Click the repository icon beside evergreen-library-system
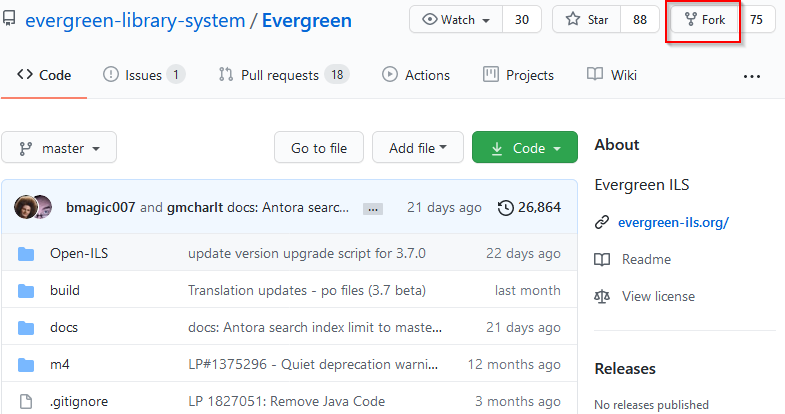Screen dimensions: 785x414 point(9,20)
